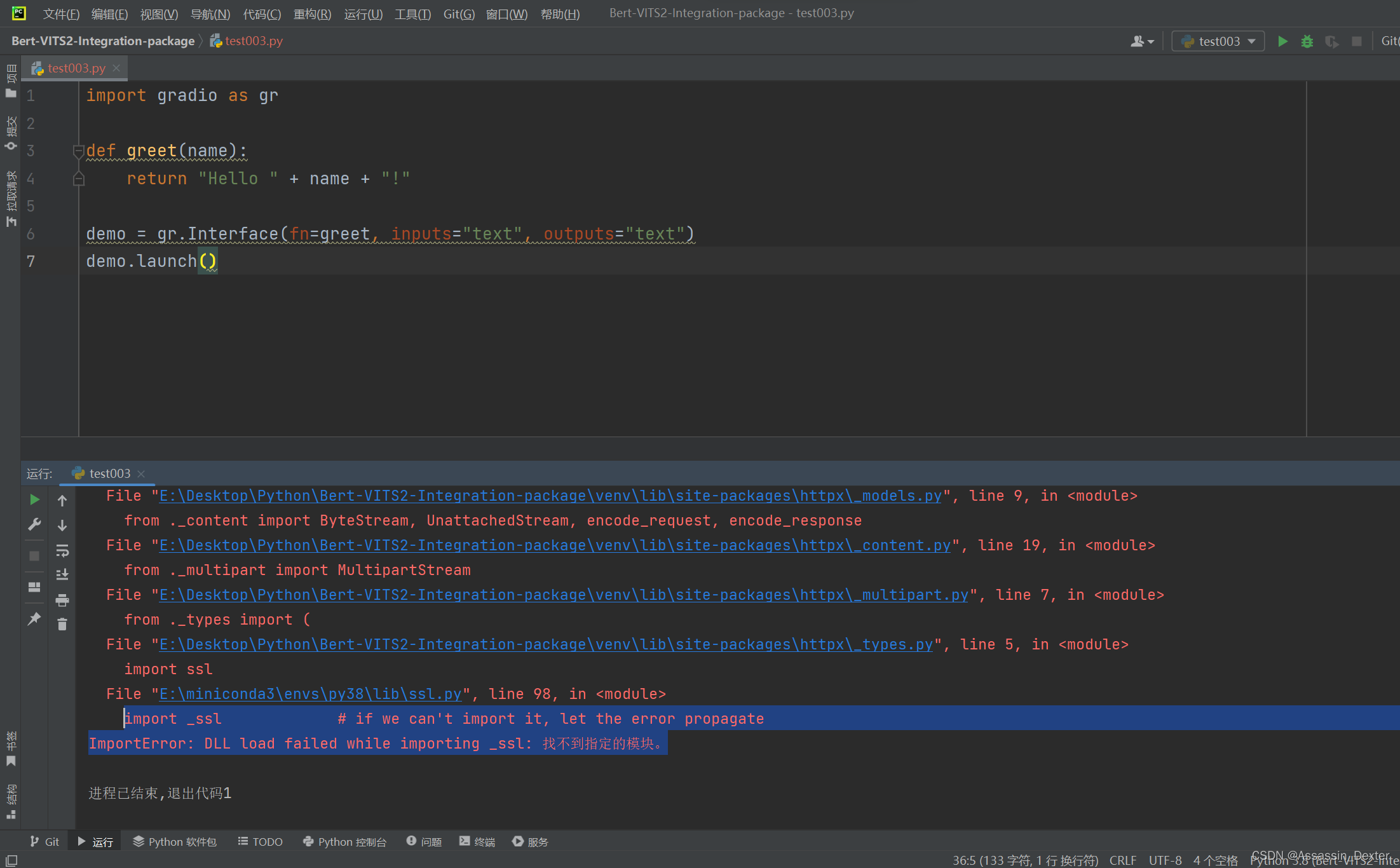Click the trash icon to clear console

click(62, 625)
